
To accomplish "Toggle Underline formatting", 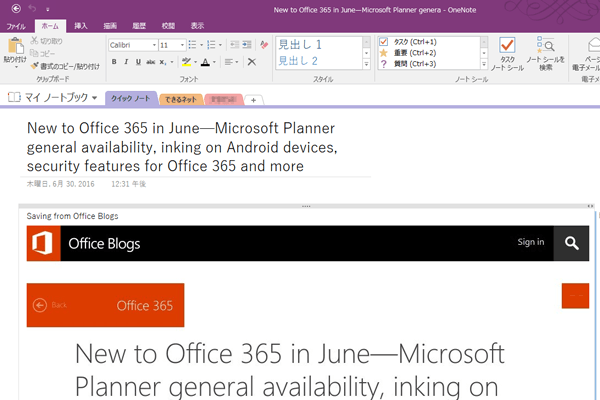I will (138, 62).
